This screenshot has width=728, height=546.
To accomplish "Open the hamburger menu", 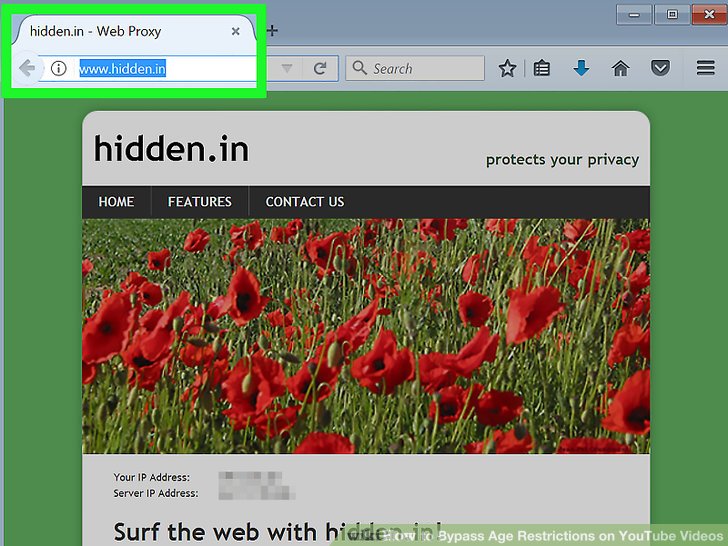I will (705, 68).
